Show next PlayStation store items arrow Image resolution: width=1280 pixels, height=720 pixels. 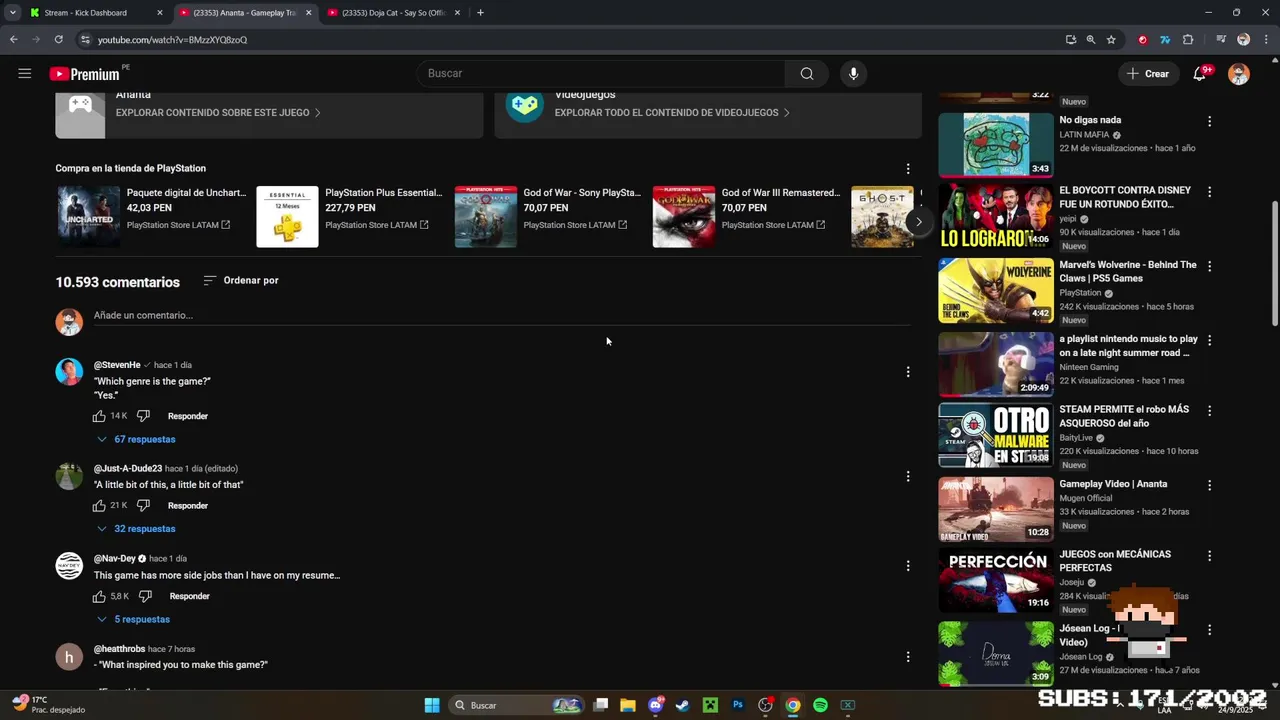click(x=918, y=222)
